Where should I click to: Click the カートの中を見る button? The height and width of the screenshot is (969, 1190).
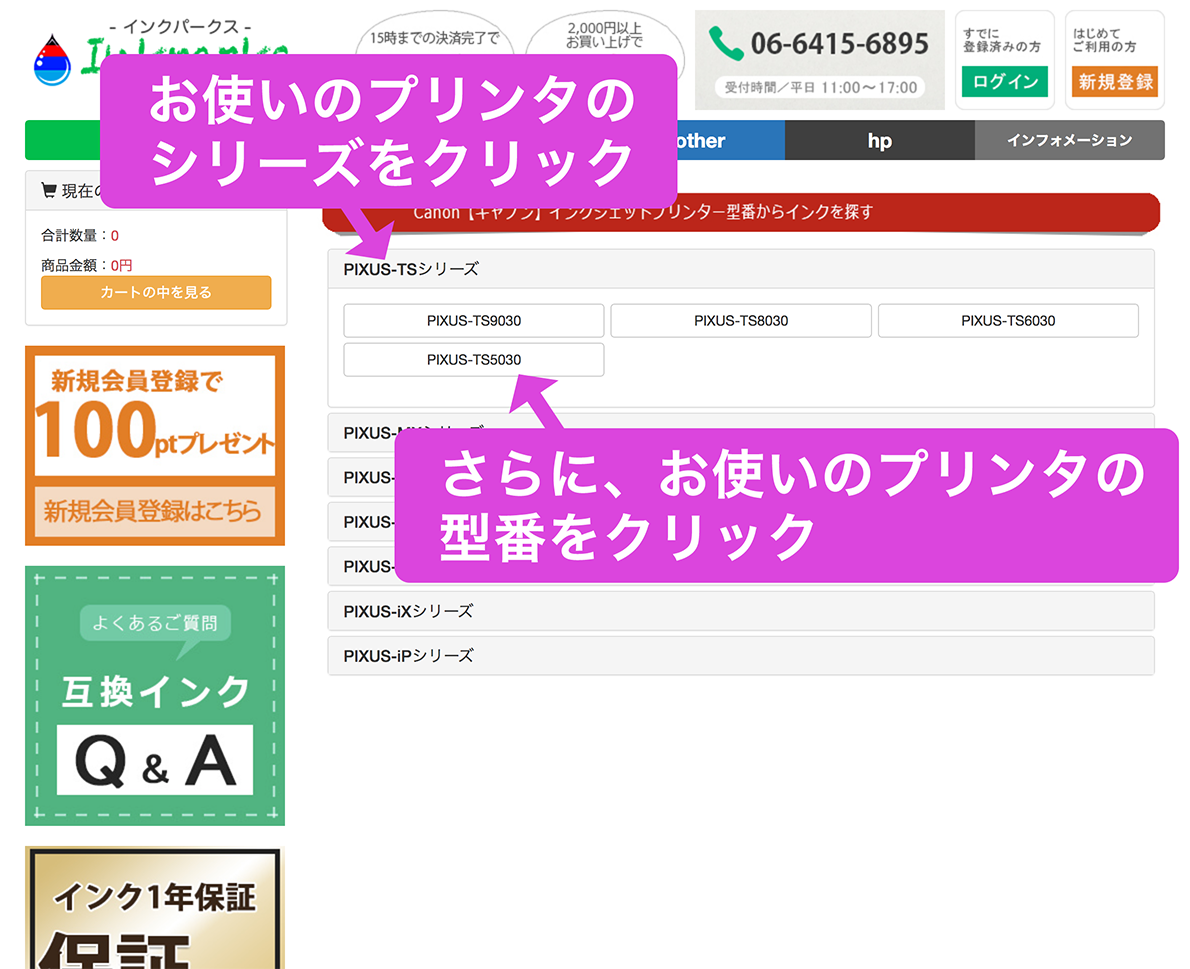(x=156, y=292)
